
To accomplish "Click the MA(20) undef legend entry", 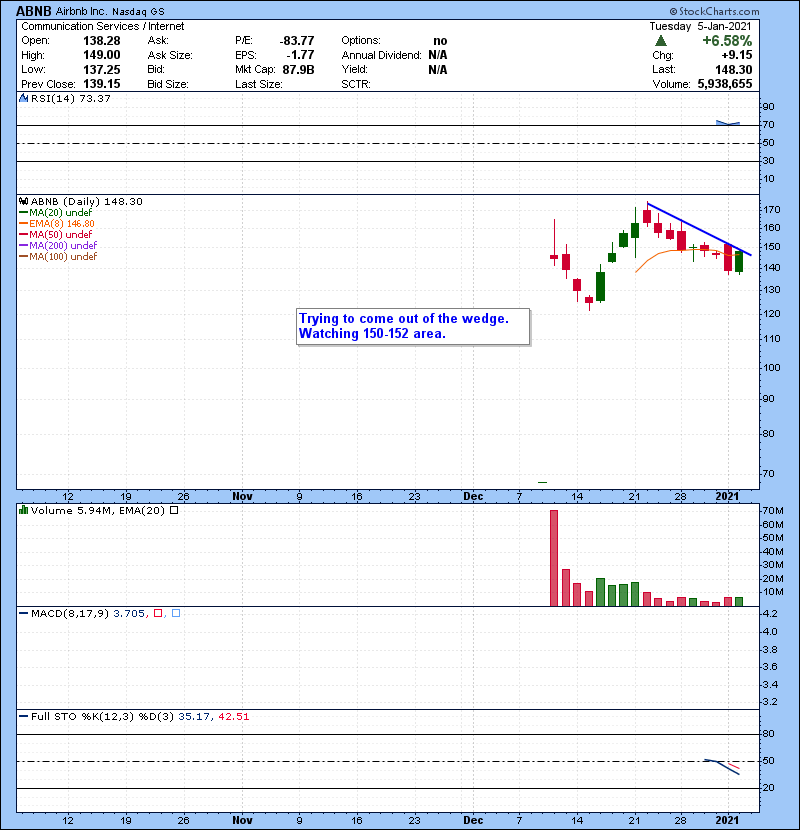I will [60, 212].
